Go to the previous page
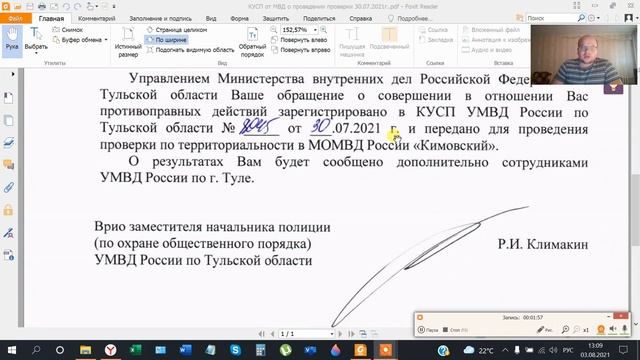The height and width of the screenshot is (360, 640). coord(272,334)
